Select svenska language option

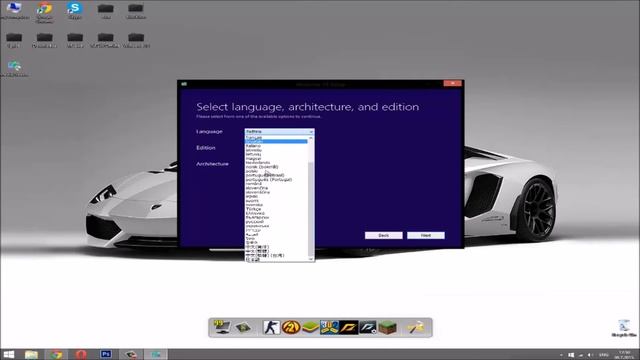click(276, 204)
